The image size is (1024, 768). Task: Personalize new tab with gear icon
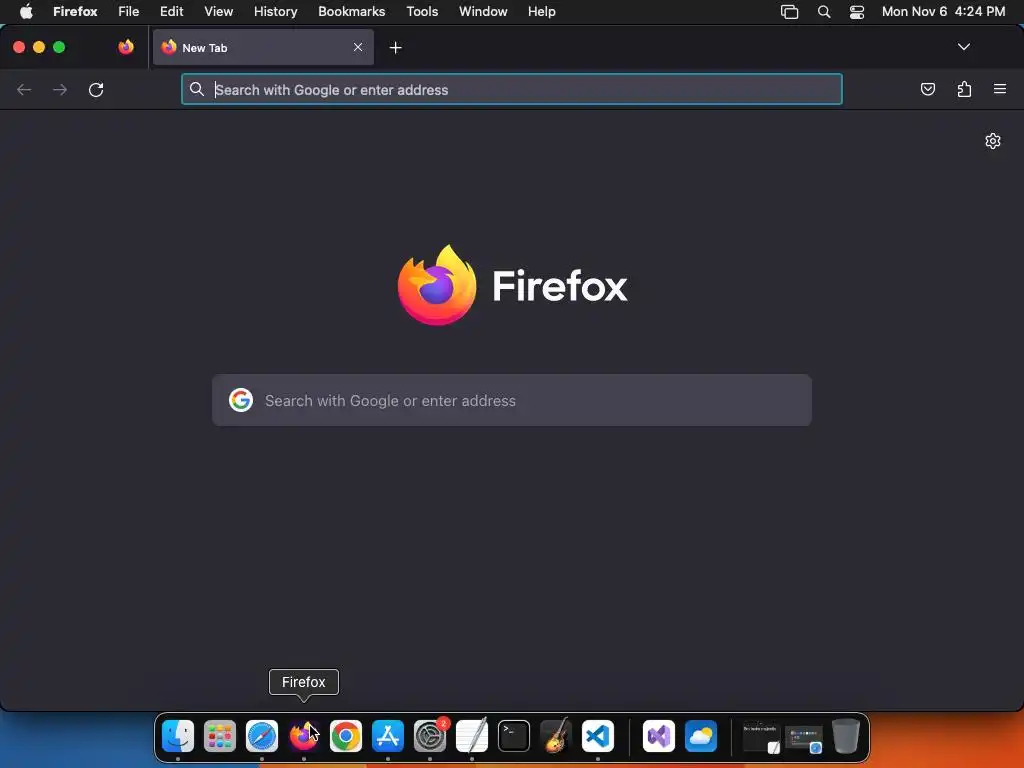pyautogui.click(x=993, y=141)
